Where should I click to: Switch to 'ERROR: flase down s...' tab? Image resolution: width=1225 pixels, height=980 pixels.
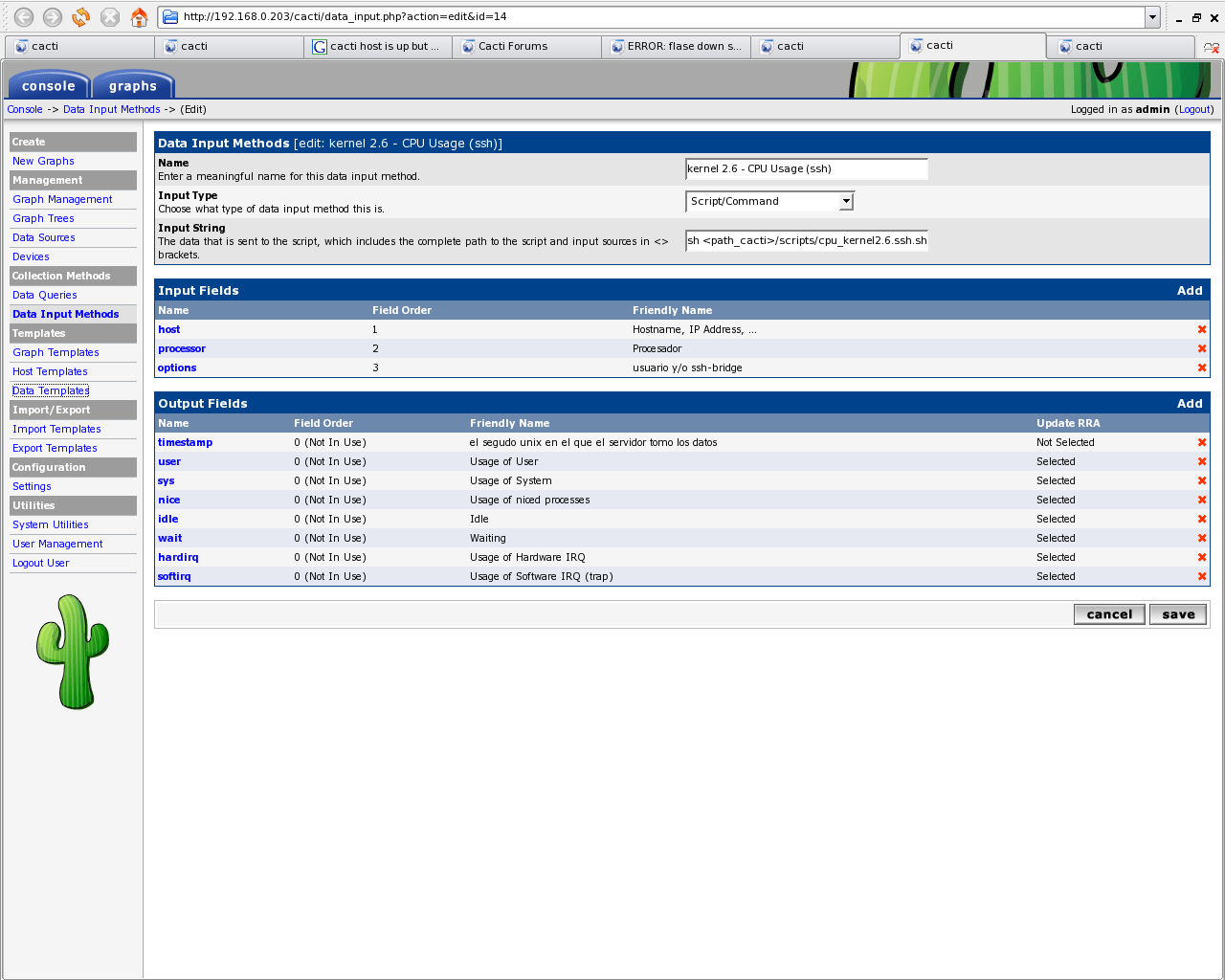pos(677,47)
